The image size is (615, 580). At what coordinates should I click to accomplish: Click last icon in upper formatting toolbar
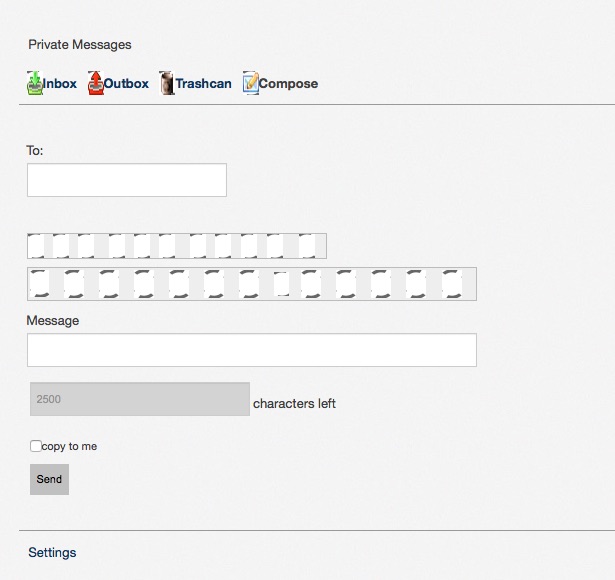307,246
